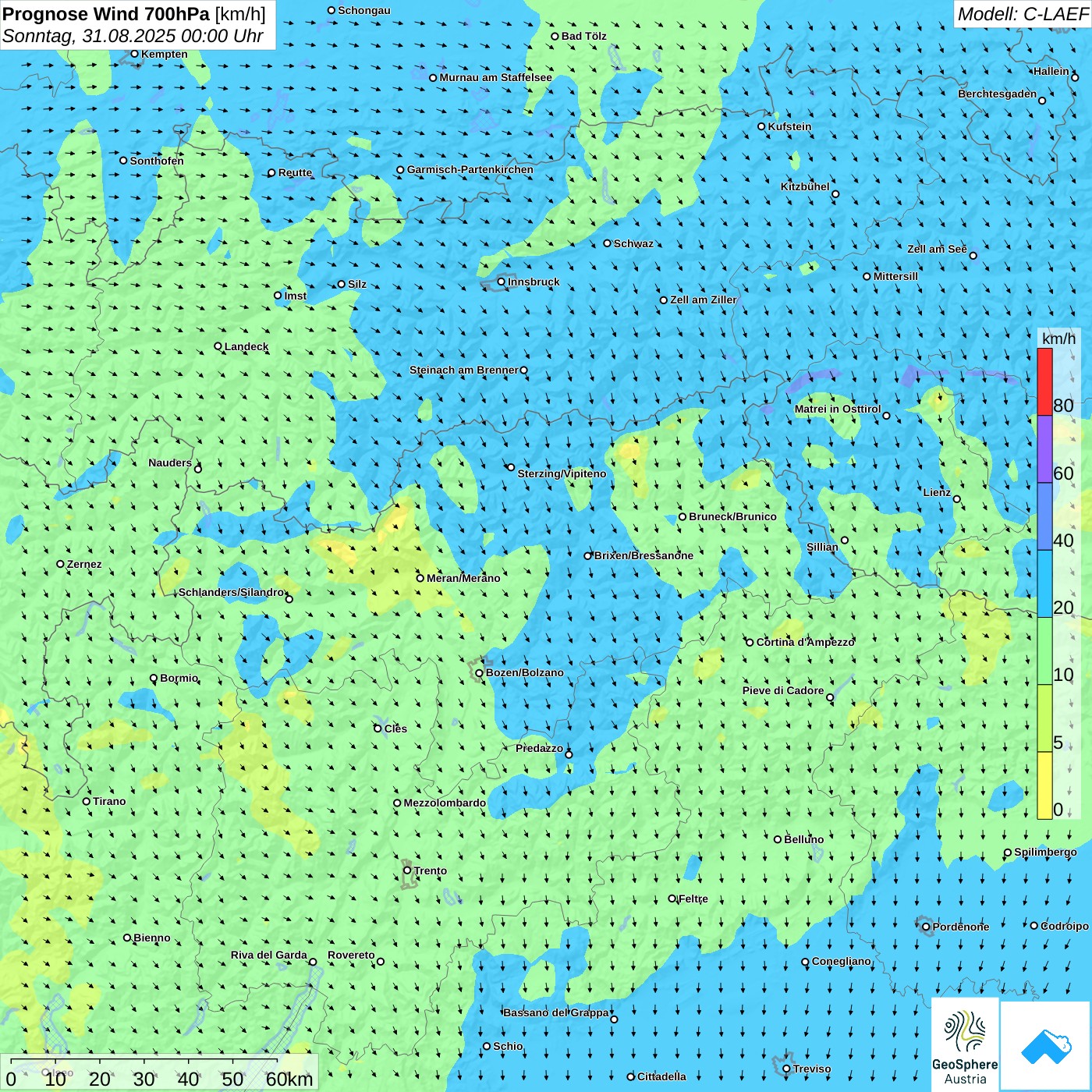Viewport: 1092px width, 1092px height.
Task: Select the Brixen/Bressanone label
Action: point(643,555)
